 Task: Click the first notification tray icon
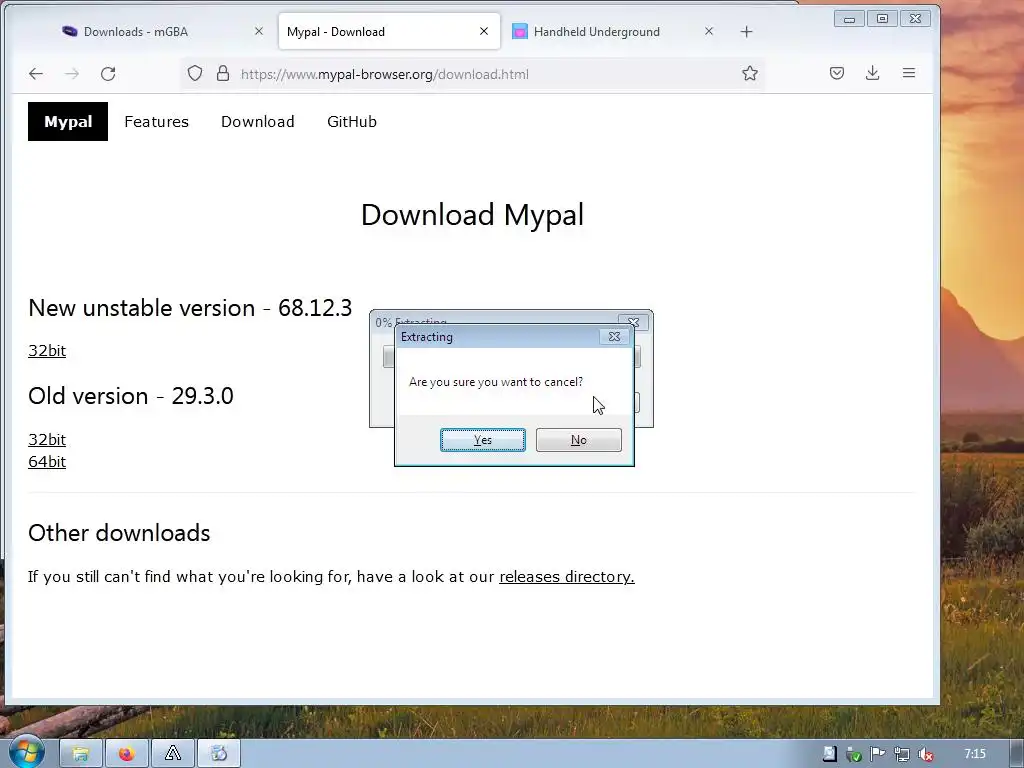(829, 754)
